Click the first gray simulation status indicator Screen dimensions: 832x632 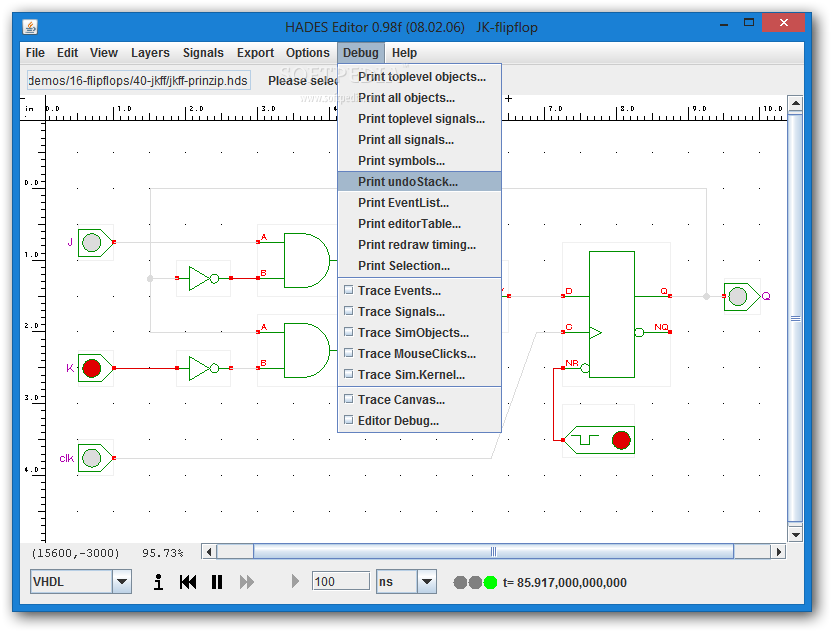pyautogui.click(x=460, y=583)
